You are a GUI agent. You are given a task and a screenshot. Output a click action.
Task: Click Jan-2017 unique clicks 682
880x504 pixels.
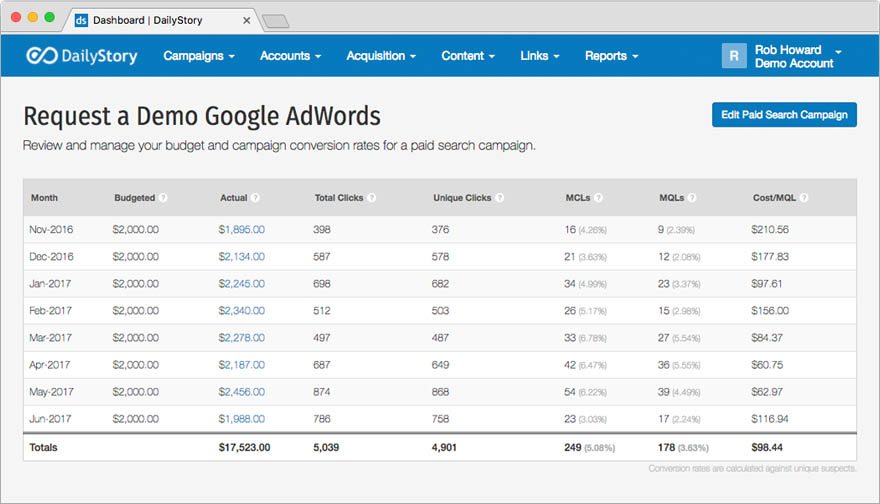coord(440,283)
